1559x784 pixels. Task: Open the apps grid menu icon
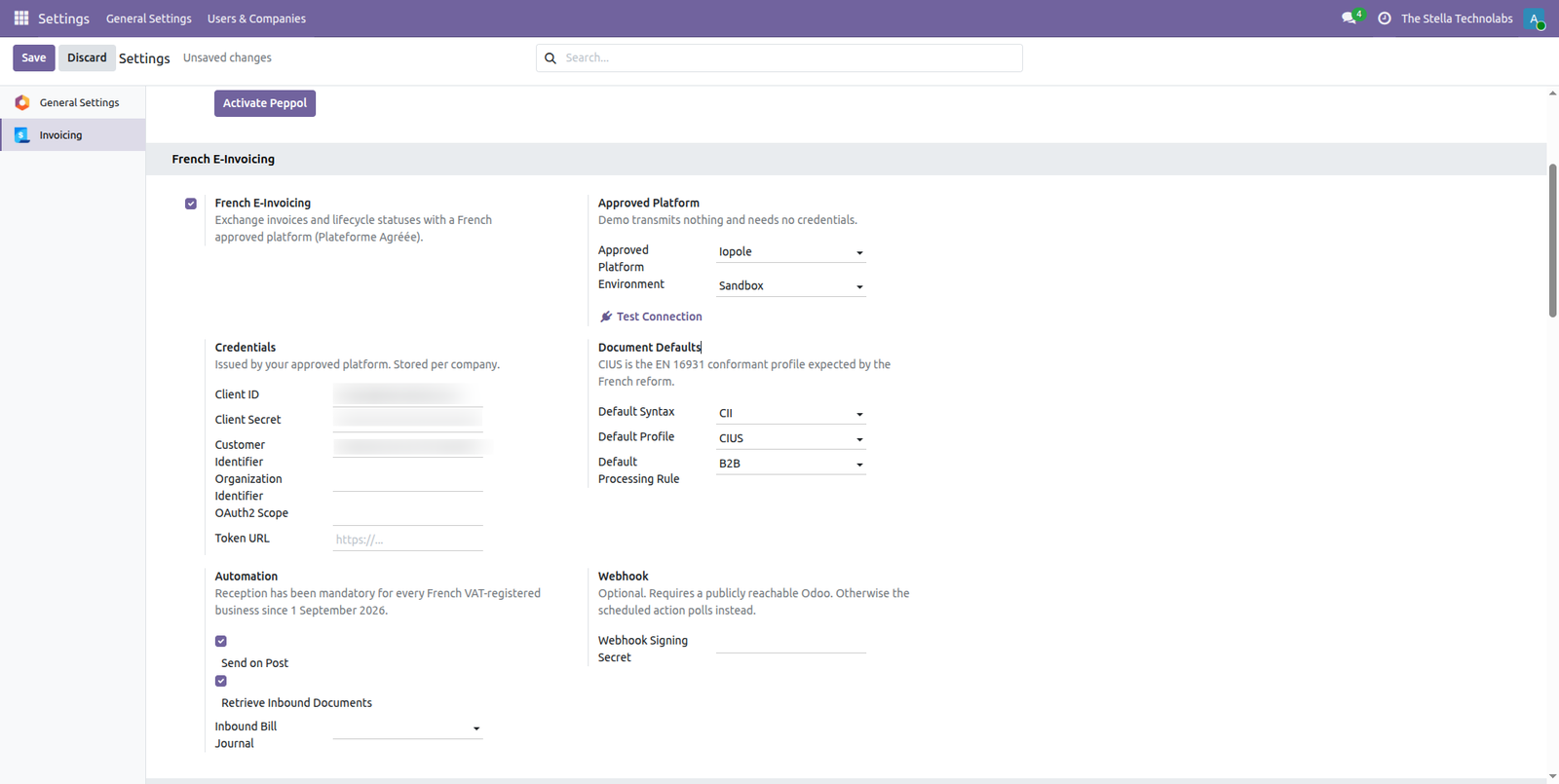click(x=21, y=19)
